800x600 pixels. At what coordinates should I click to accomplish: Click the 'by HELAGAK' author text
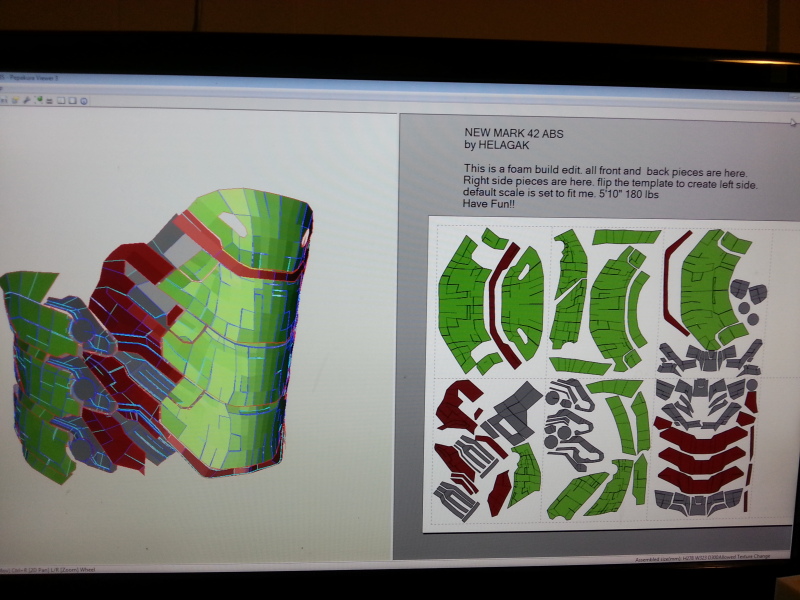[496, 145]
